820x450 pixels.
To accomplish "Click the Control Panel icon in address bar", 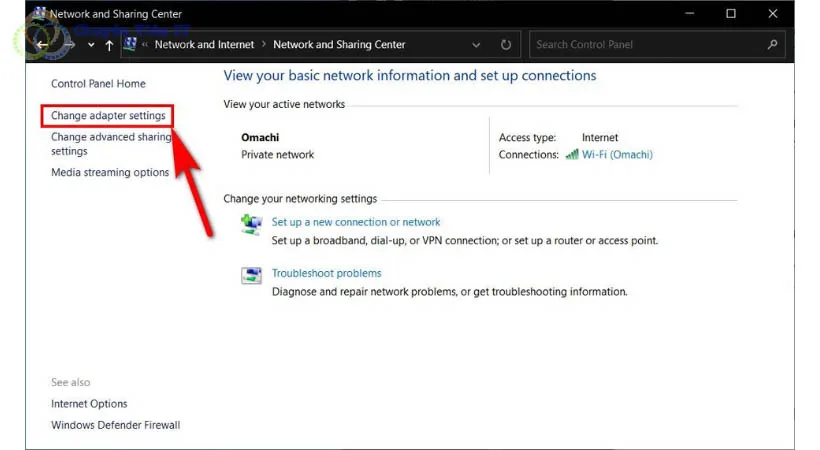I will [130, 45].
